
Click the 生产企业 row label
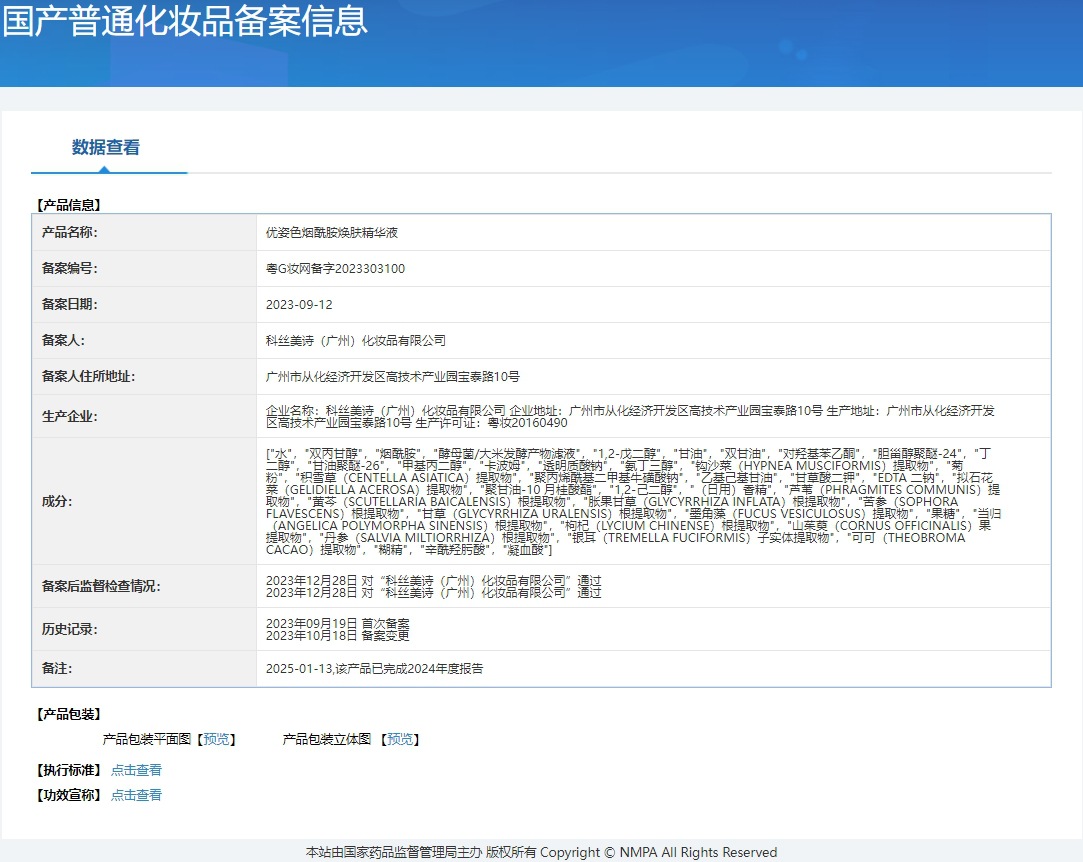[x=70, y=416]
